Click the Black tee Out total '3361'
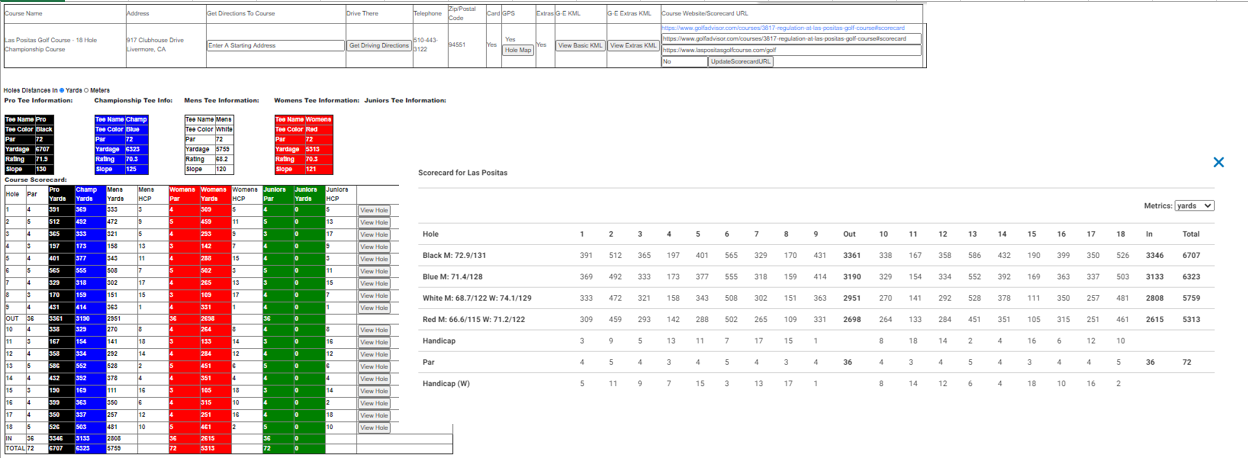The height and width of the screenshot is (458, 1248). click(x=852, y=256)
